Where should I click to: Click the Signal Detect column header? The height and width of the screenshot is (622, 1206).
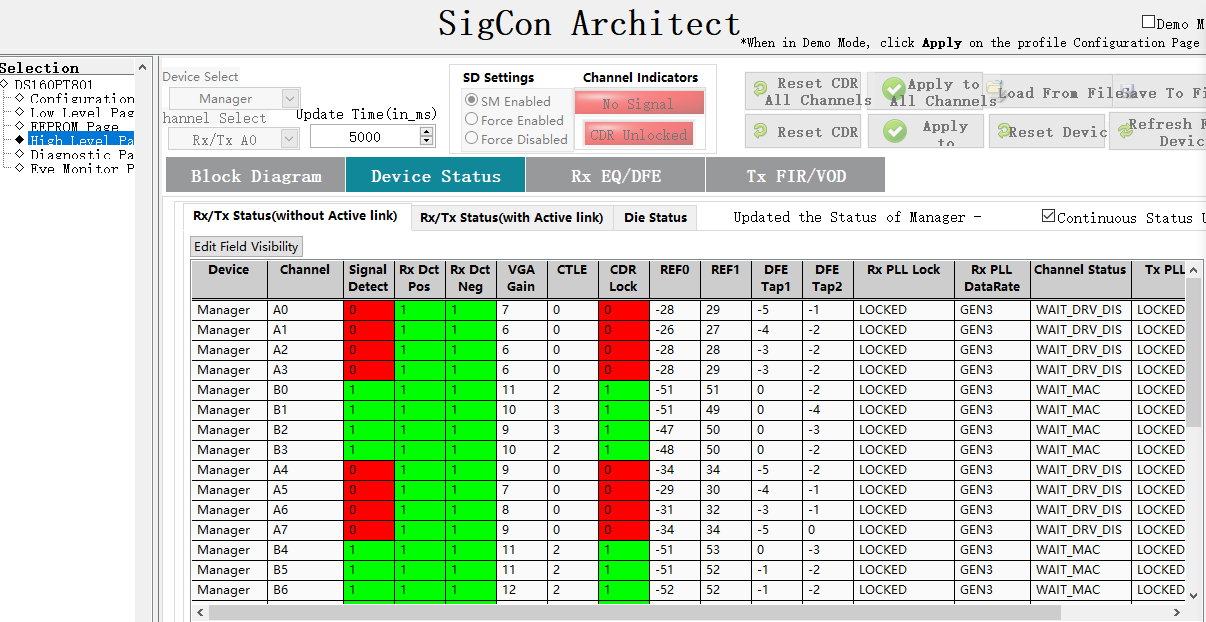(x=368, y=278)
